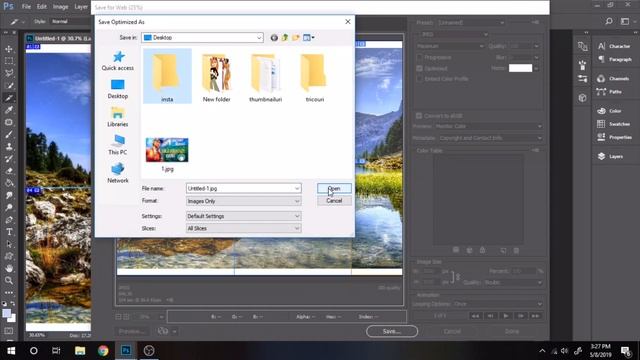Image resolution: width=640 pixels, height=360 pixels.
Task: Click the File name input field
Action: (x=240, y=188)
